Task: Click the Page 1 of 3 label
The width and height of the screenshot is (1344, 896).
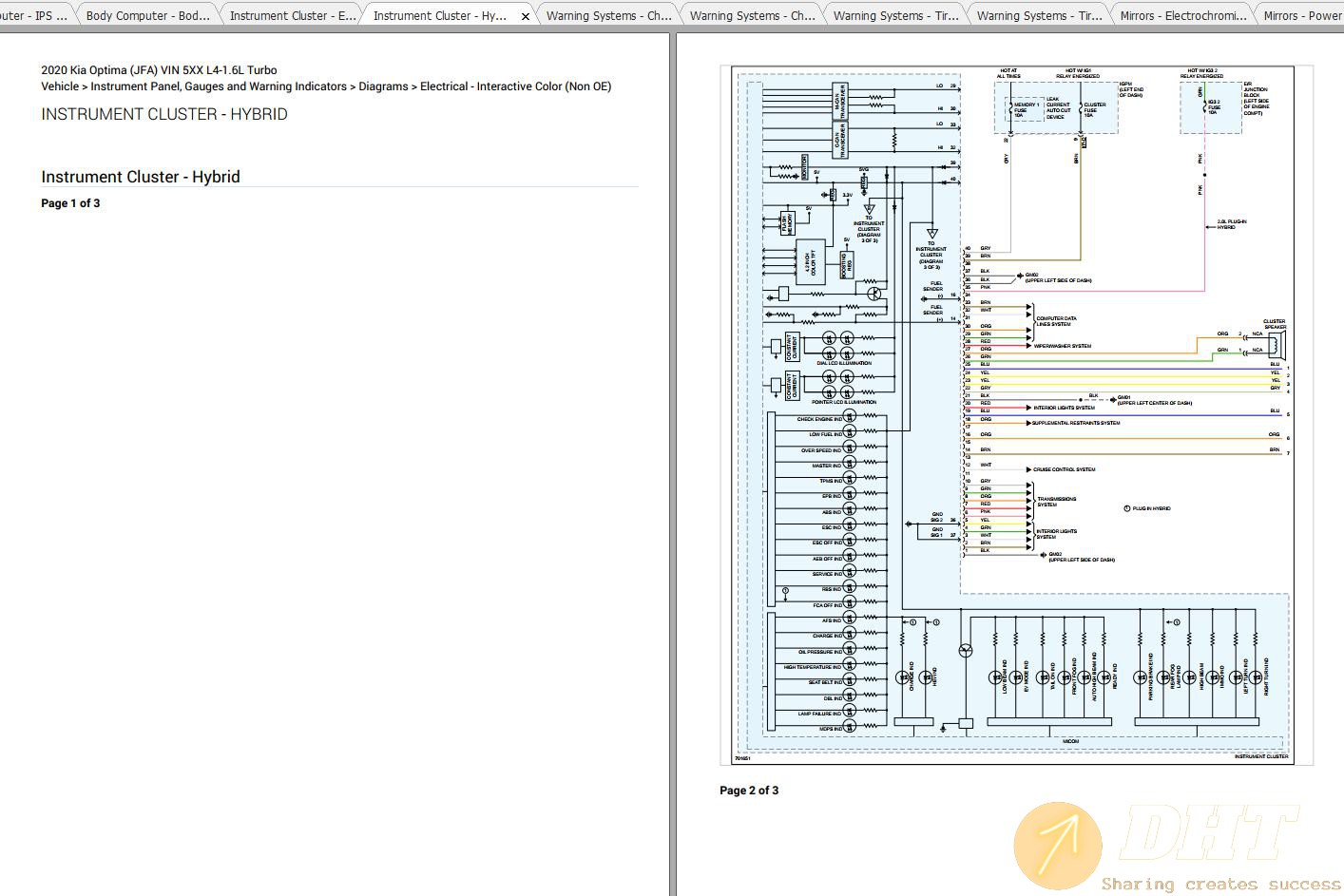Action: pyautogui.click(x=70, y=203)
